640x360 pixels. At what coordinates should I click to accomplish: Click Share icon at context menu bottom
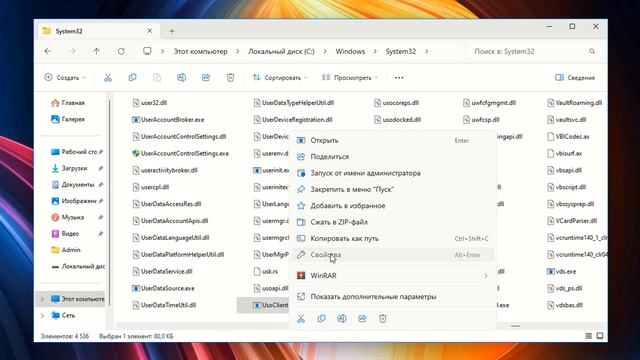[x=362, y=318]
